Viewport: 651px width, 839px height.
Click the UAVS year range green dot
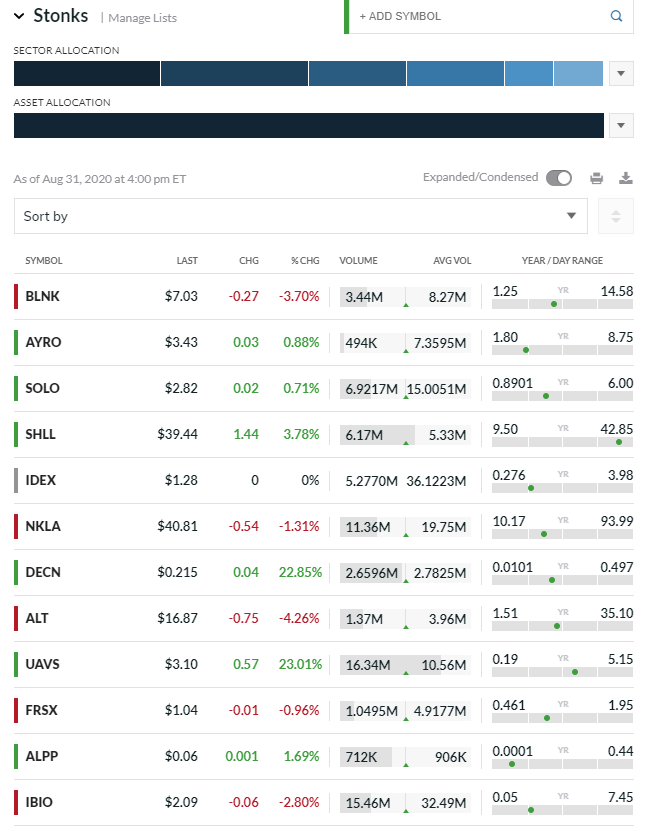tap(575, 672)
